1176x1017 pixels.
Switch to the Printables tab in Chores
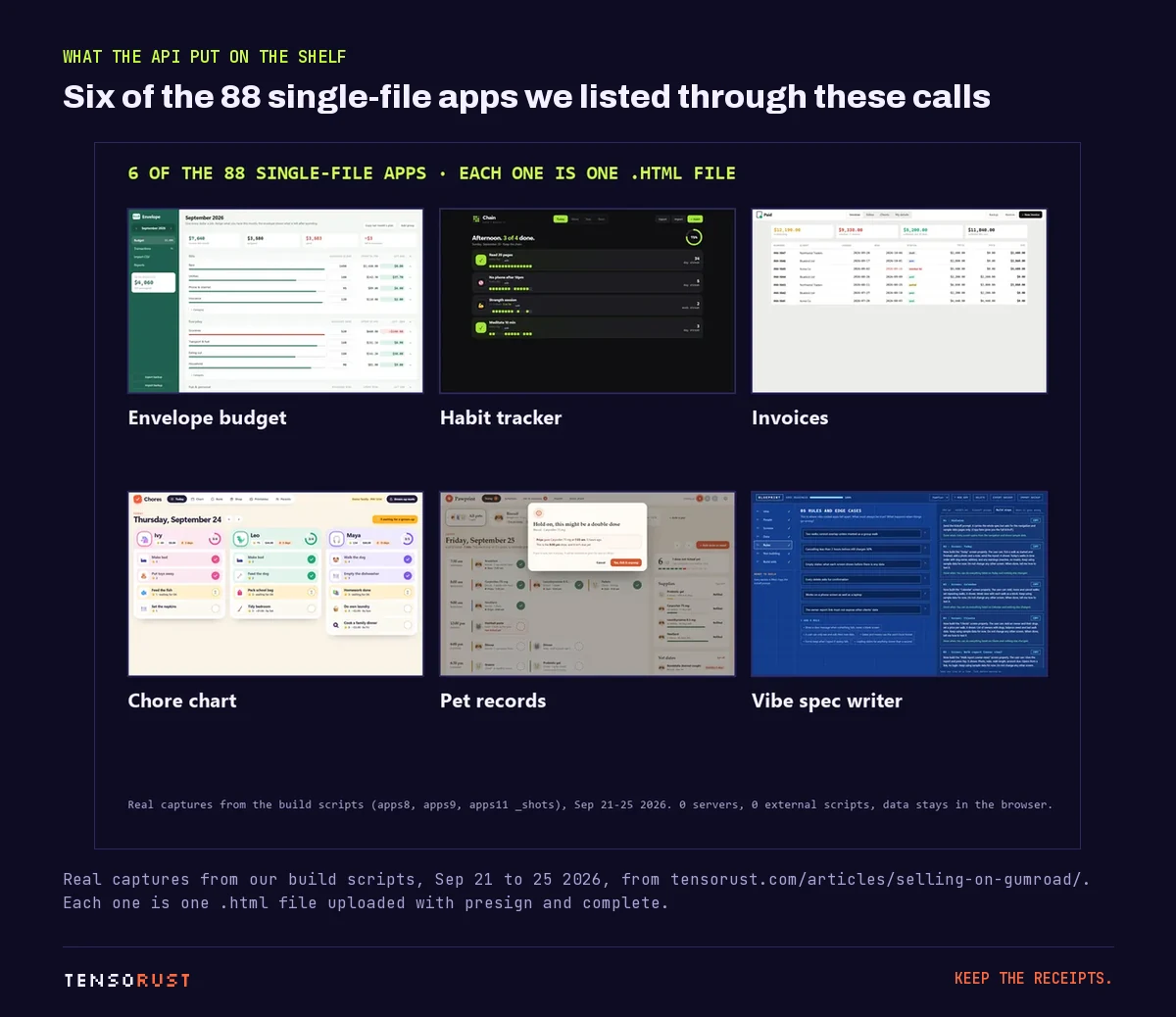click(x=260, y=500)
